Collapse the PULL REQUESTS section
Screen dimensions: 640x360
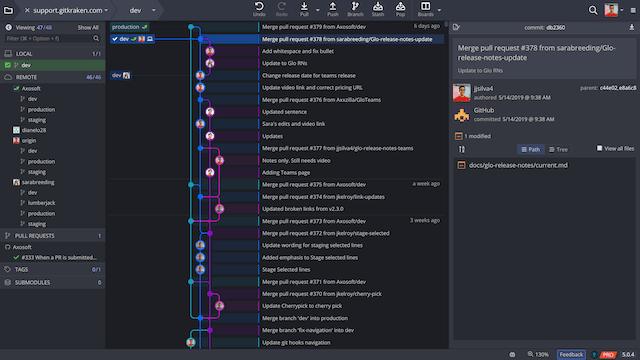pos(53,236)
